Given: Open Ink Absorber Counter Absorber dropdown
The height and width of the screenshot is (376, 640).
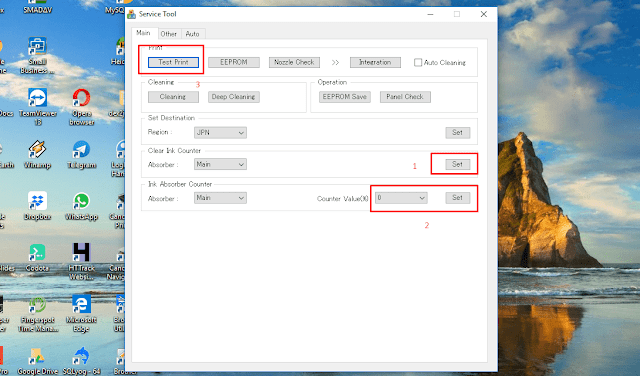Looking at the screenshot, I should pos(220,198).
